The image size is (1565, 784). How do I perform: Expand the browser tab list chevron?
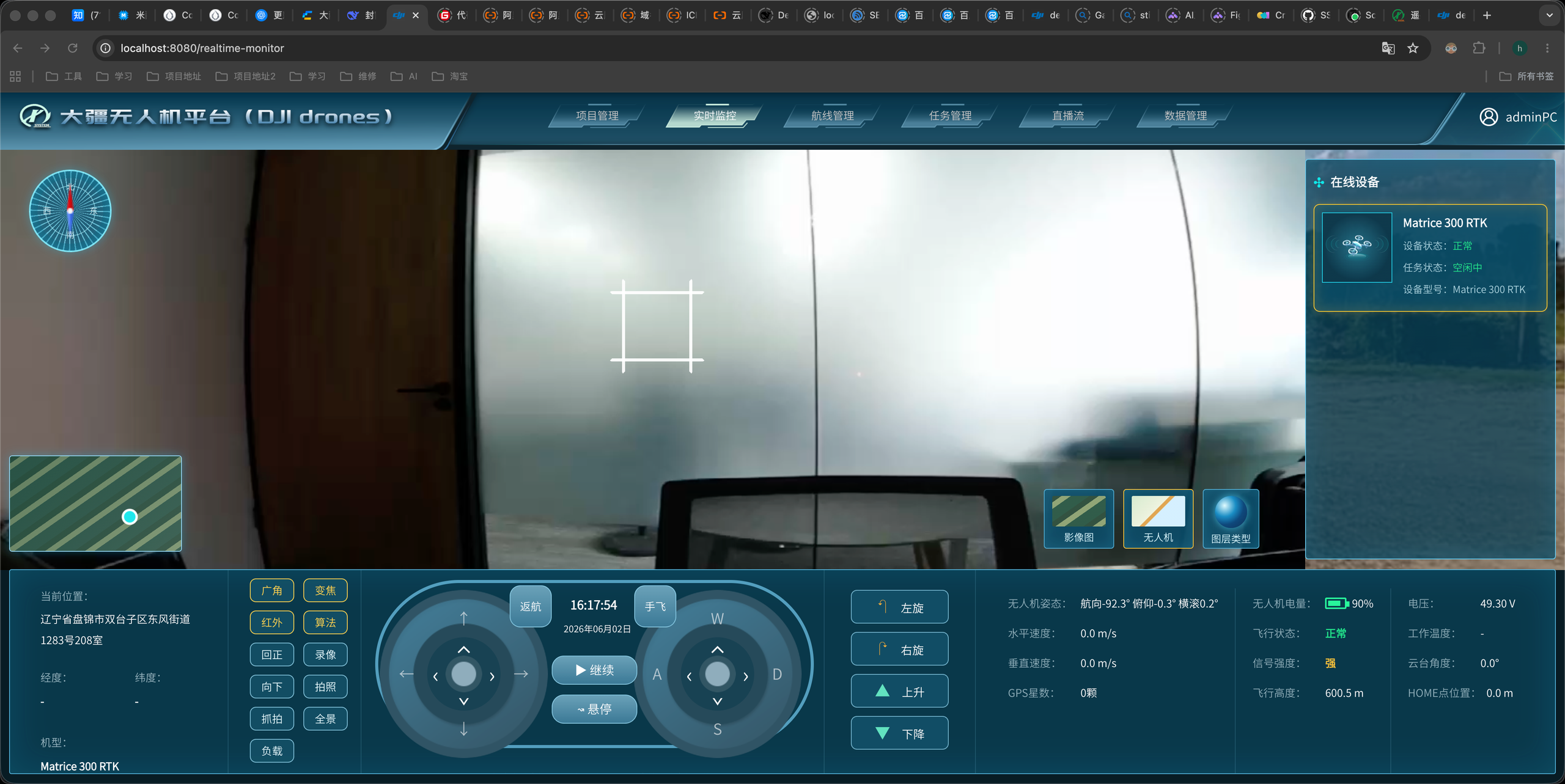pyautogui.click(x=1549, y=15)
